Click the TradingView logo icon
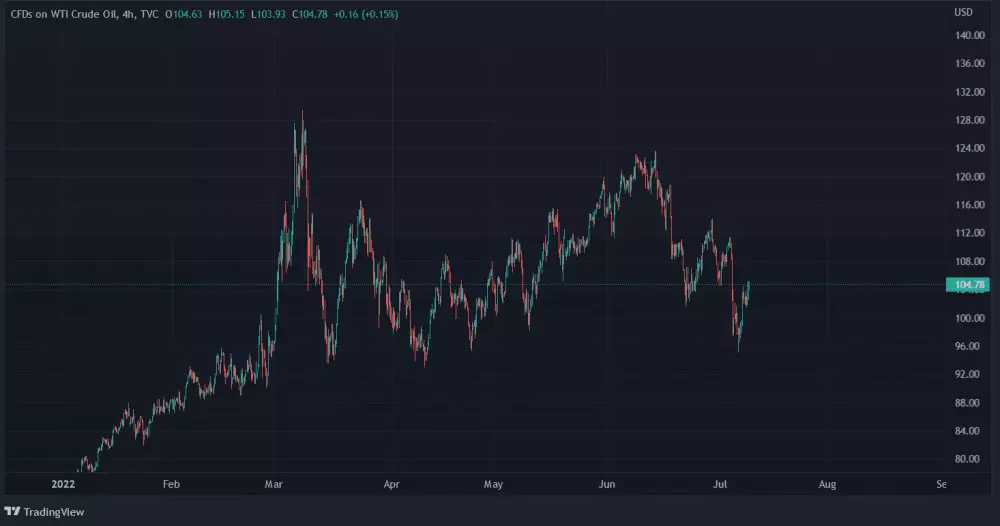The width and height of the screenshot is (1000, 526). [x=13, y=511]
